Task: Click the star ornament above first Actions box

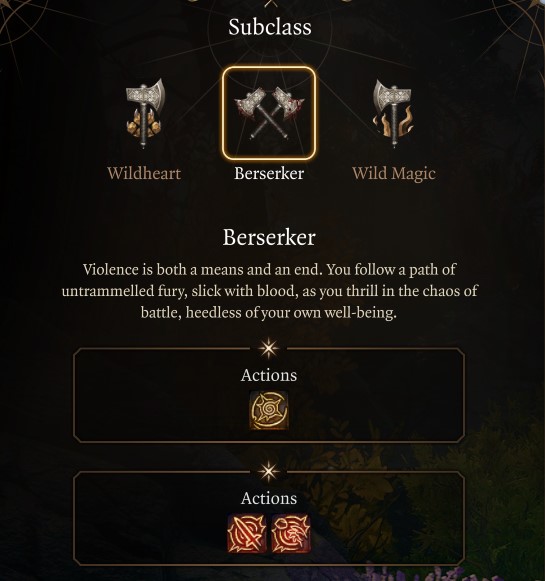Action: click(x=269, y=349)
